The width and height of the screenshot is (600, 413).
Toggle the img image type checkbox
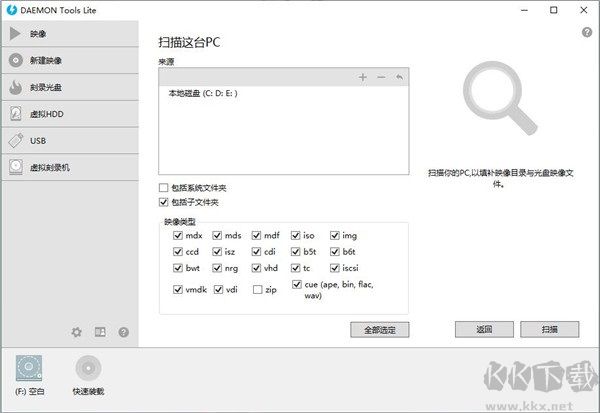[335, 235]
